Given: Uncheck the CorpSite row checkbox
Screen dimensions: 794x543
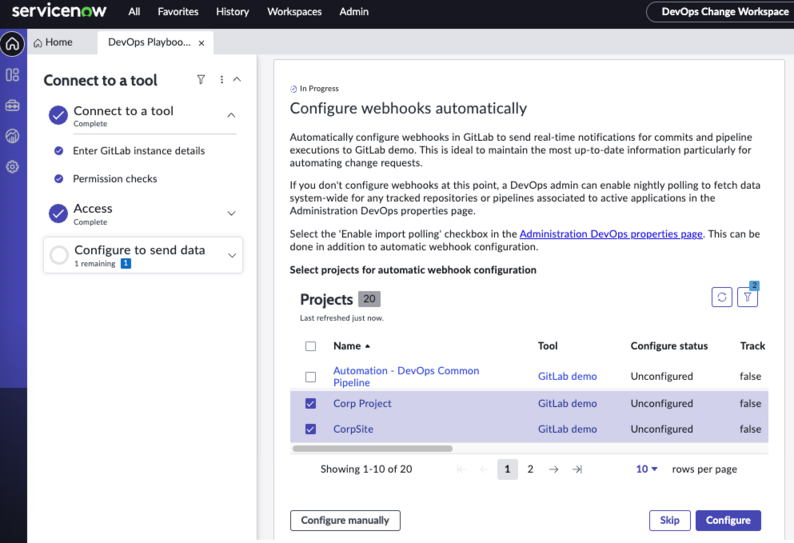Looking at the screenshot, I should point(310,429).
